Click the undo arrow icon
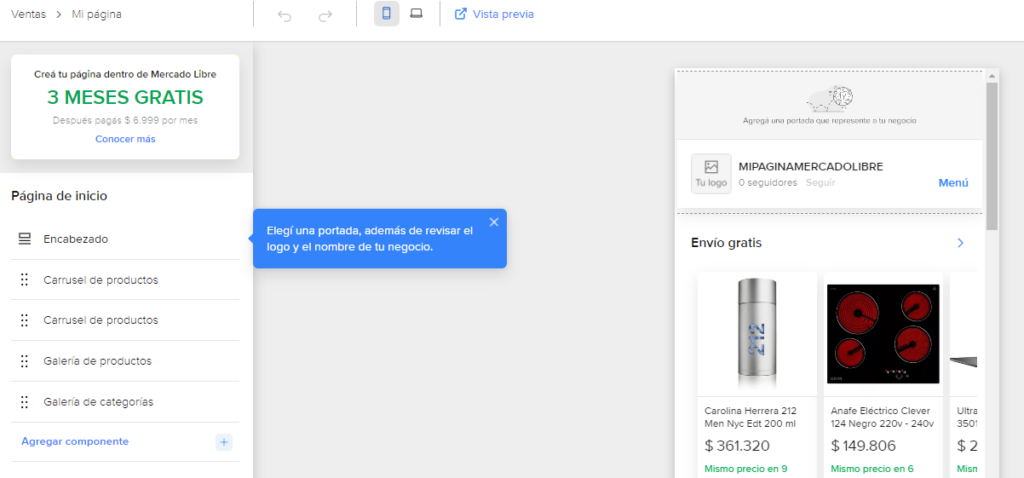 tap(284, 16)
